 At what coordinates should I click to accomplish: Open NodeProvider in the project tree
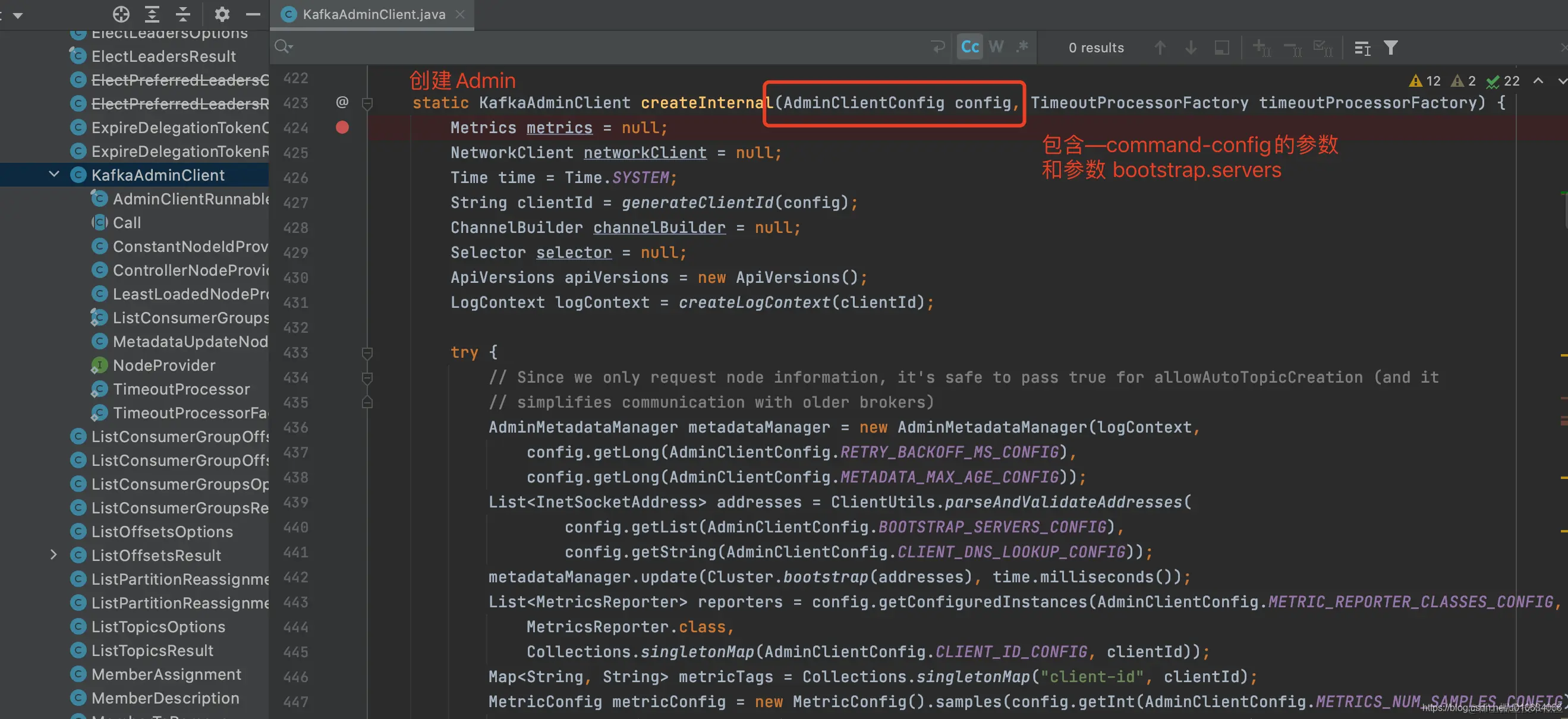(163, 365)
